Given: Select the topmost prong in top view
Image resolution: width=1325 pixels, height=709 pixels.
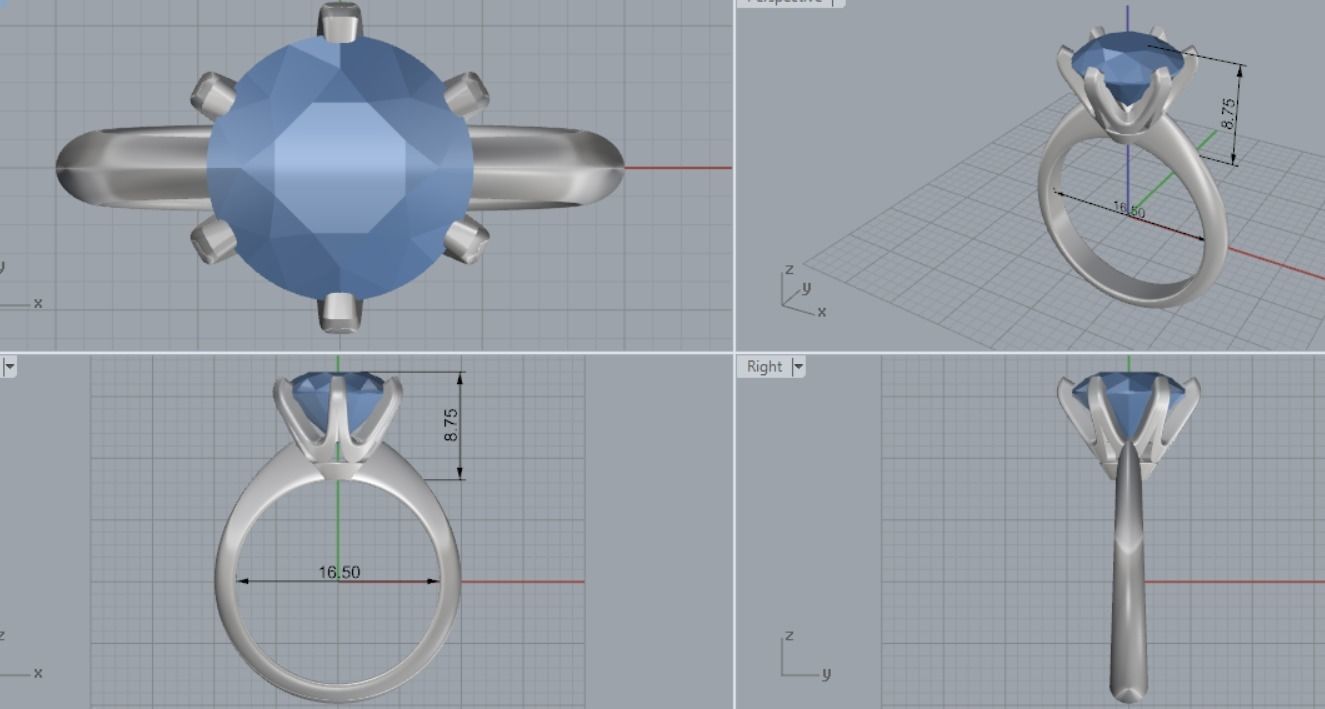Looking at the screenshot, I should pos(340,22).
